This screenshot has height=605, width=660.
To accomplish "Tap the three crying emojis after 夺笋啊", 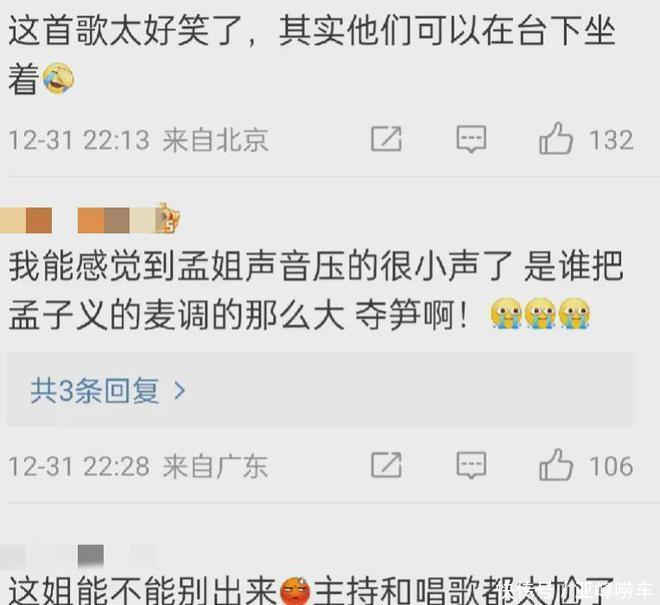I will click(540, 313).
